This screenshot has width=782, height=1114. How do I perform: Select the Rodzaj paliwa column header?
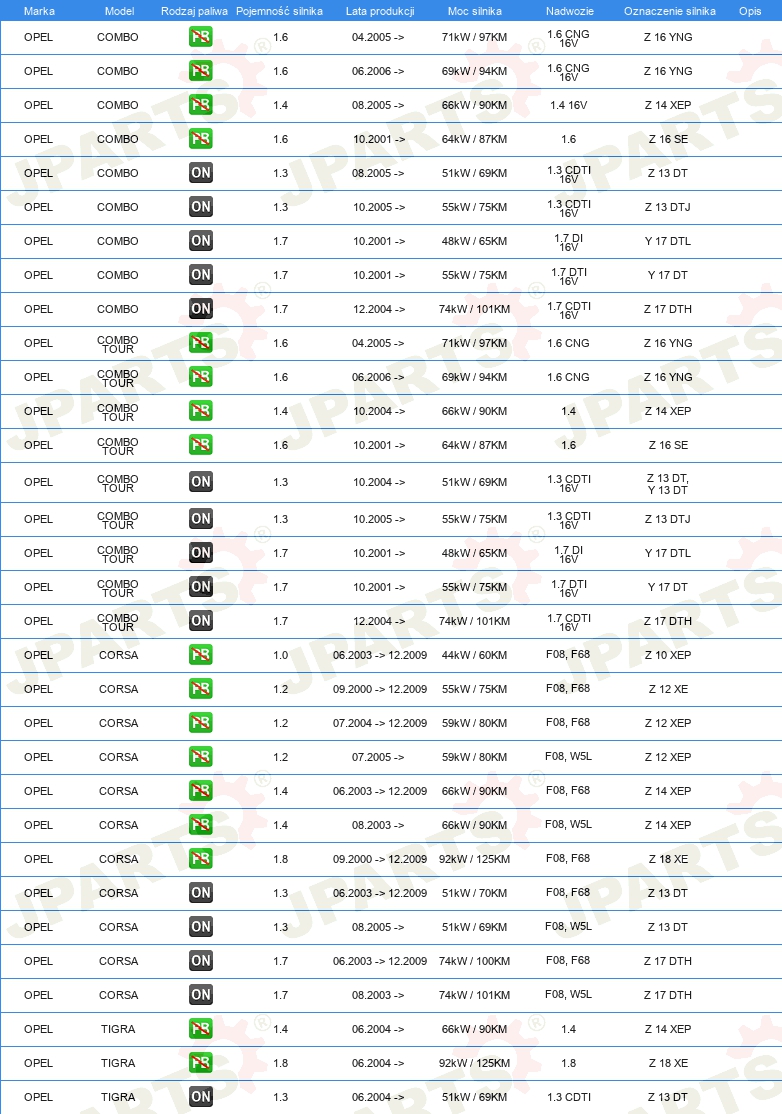[x=195, y=11]
